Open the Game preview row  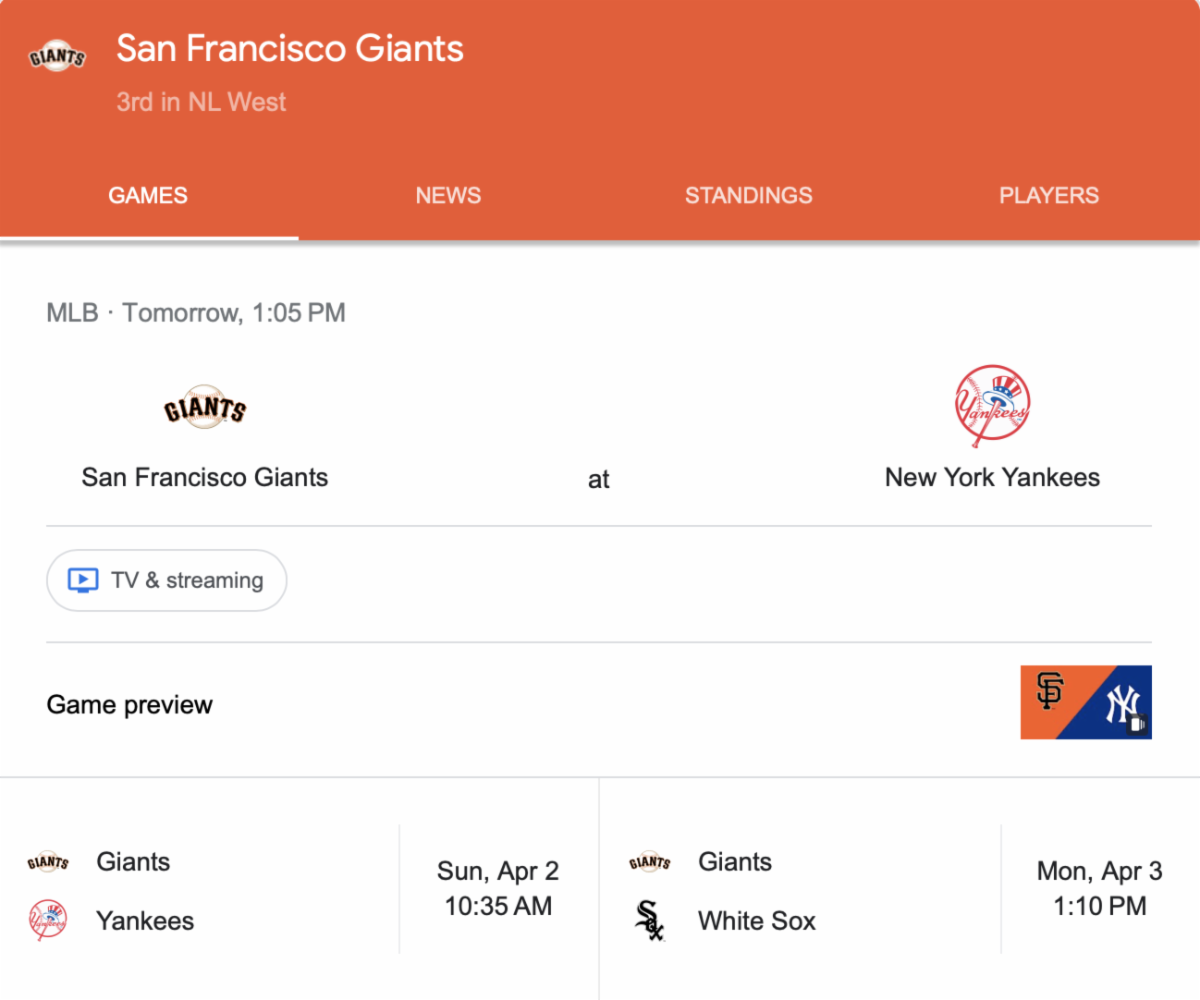tap(130, 705)
